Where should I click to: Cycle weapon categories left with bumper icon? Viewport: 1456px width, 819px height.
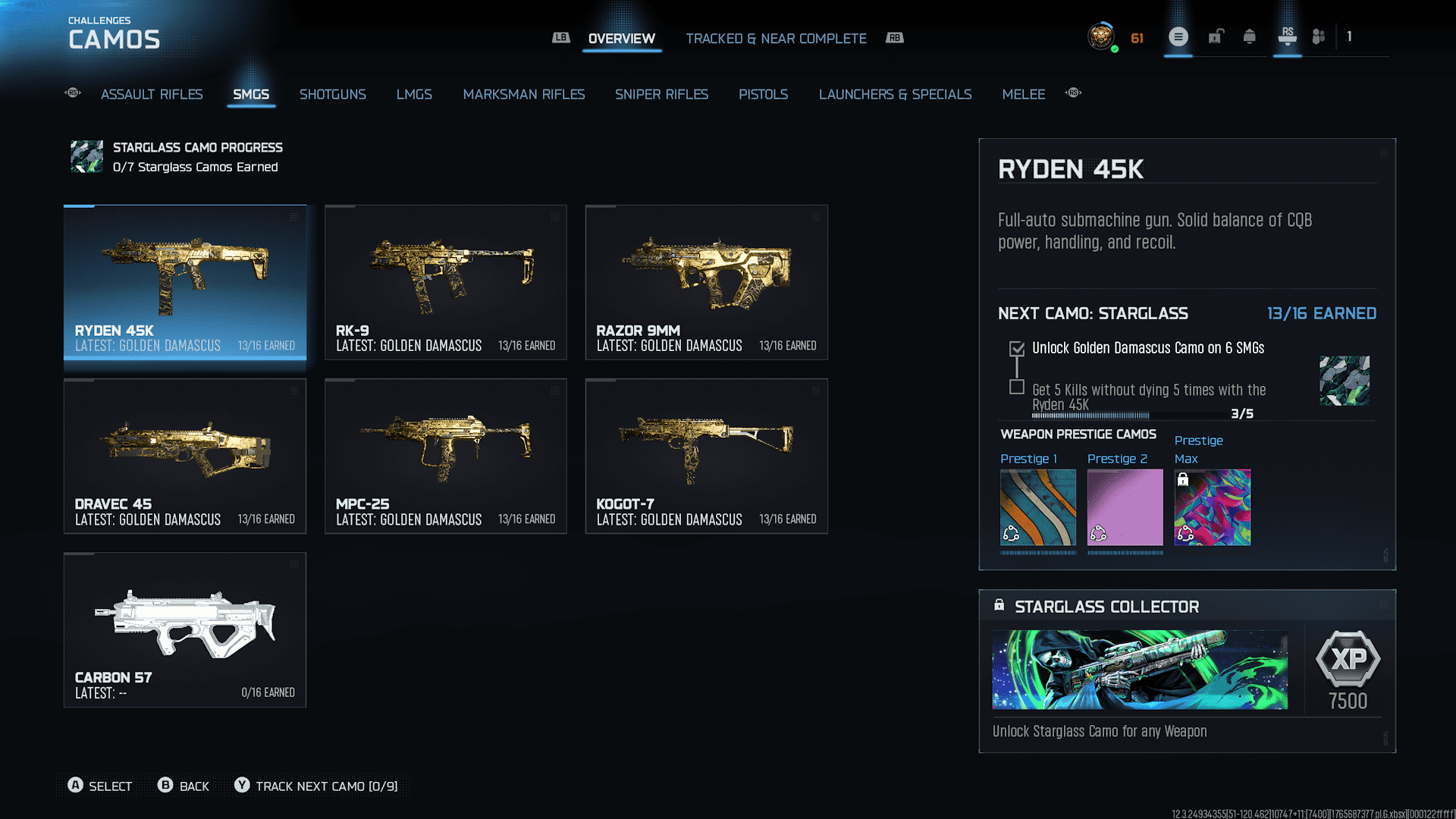(73, 93)
